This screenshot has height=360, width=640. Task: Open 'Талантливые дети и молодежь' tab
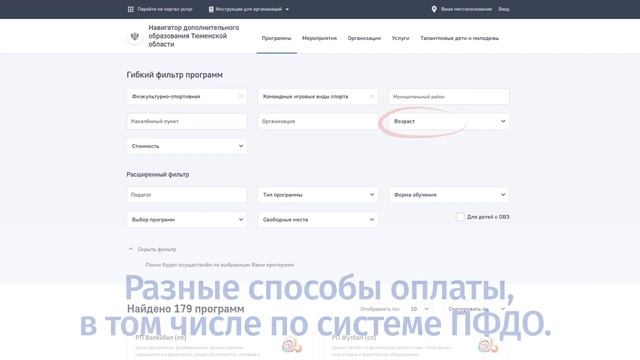pos(459,38)
